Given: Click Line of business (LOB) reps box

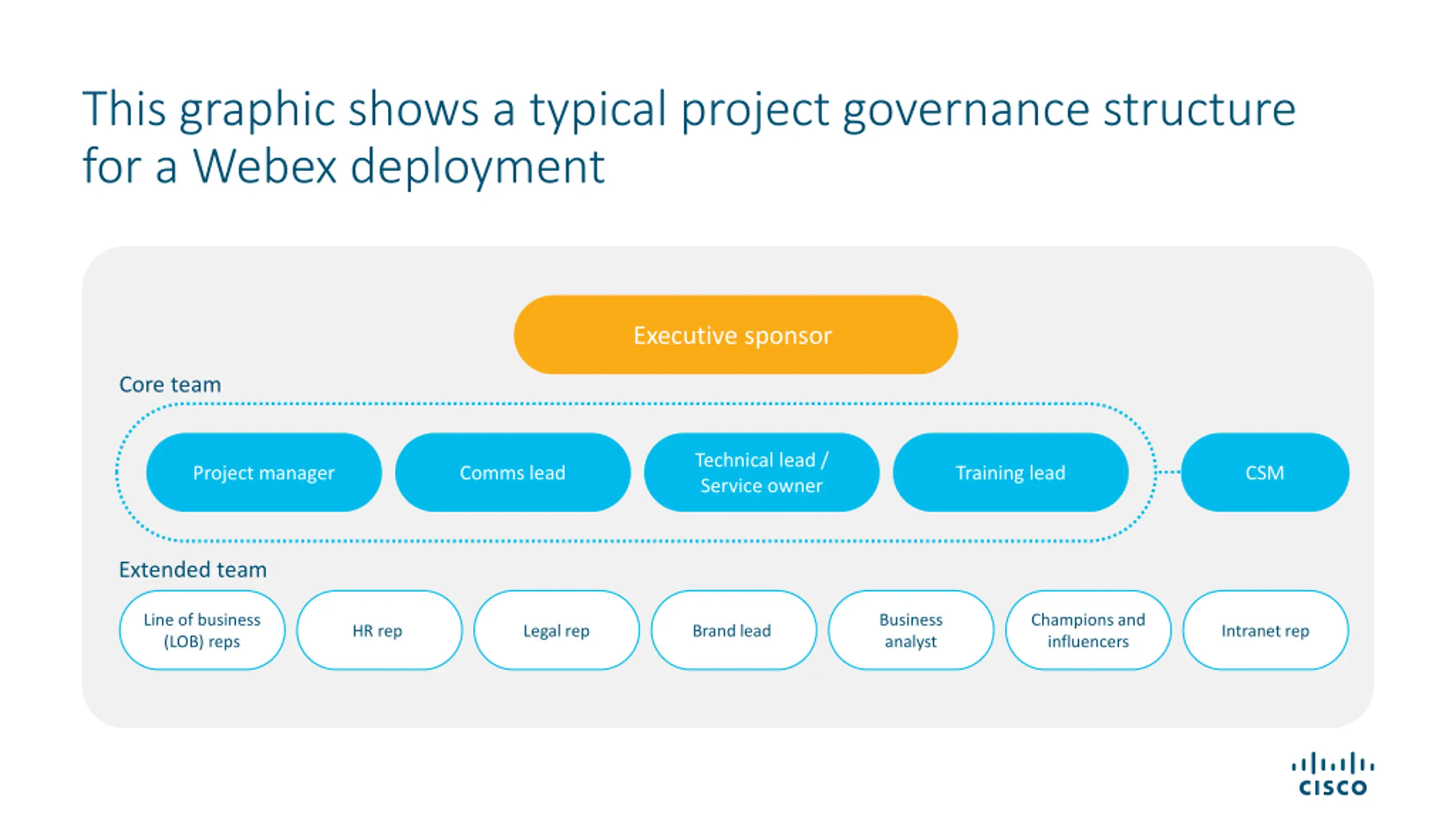Looking at the screenshot, I should pyautogui.click(x=202, y=630).
